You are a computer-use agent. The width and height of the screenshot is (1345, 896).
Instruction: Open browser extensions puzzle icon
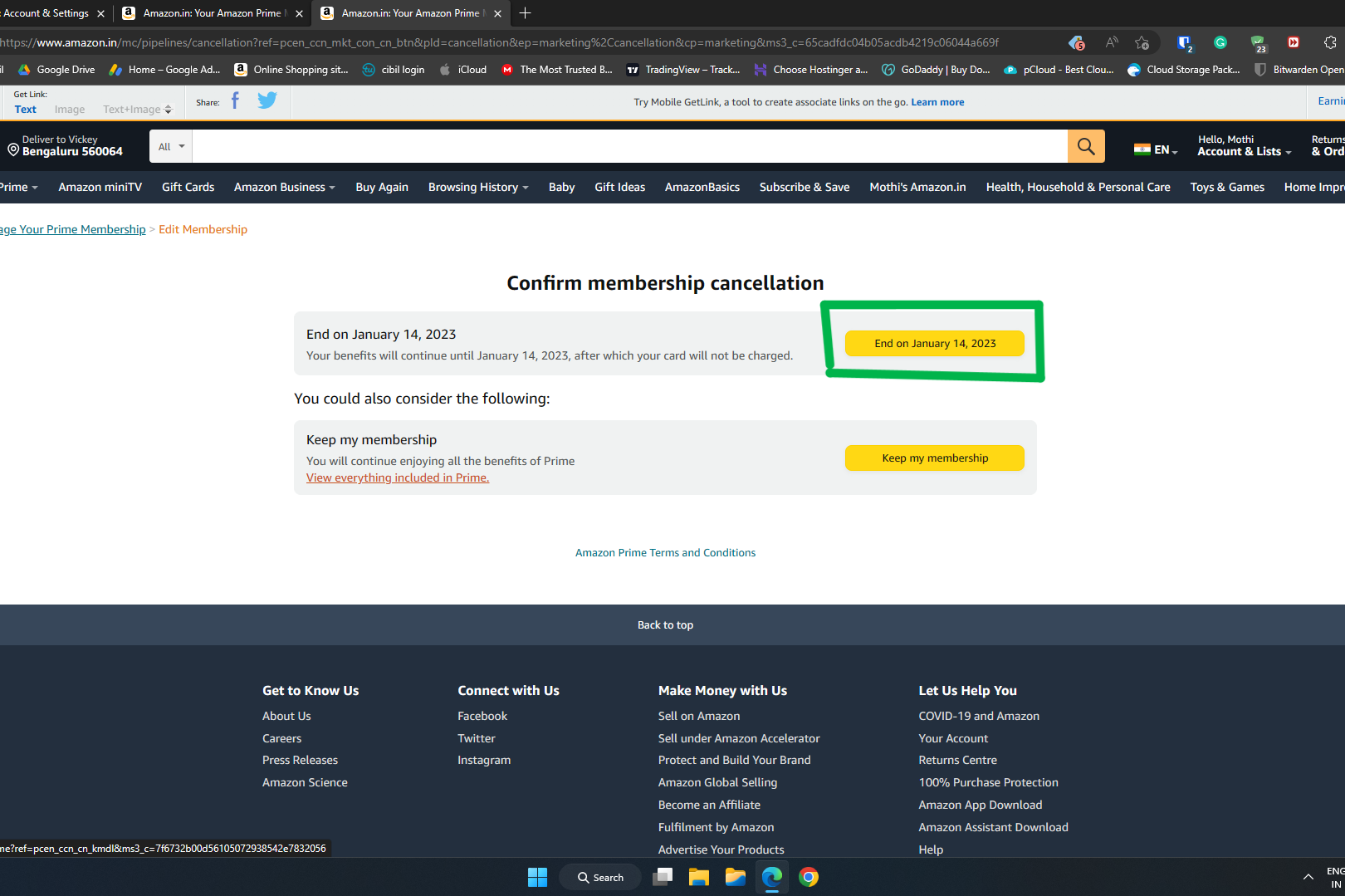click(1330, 42)
